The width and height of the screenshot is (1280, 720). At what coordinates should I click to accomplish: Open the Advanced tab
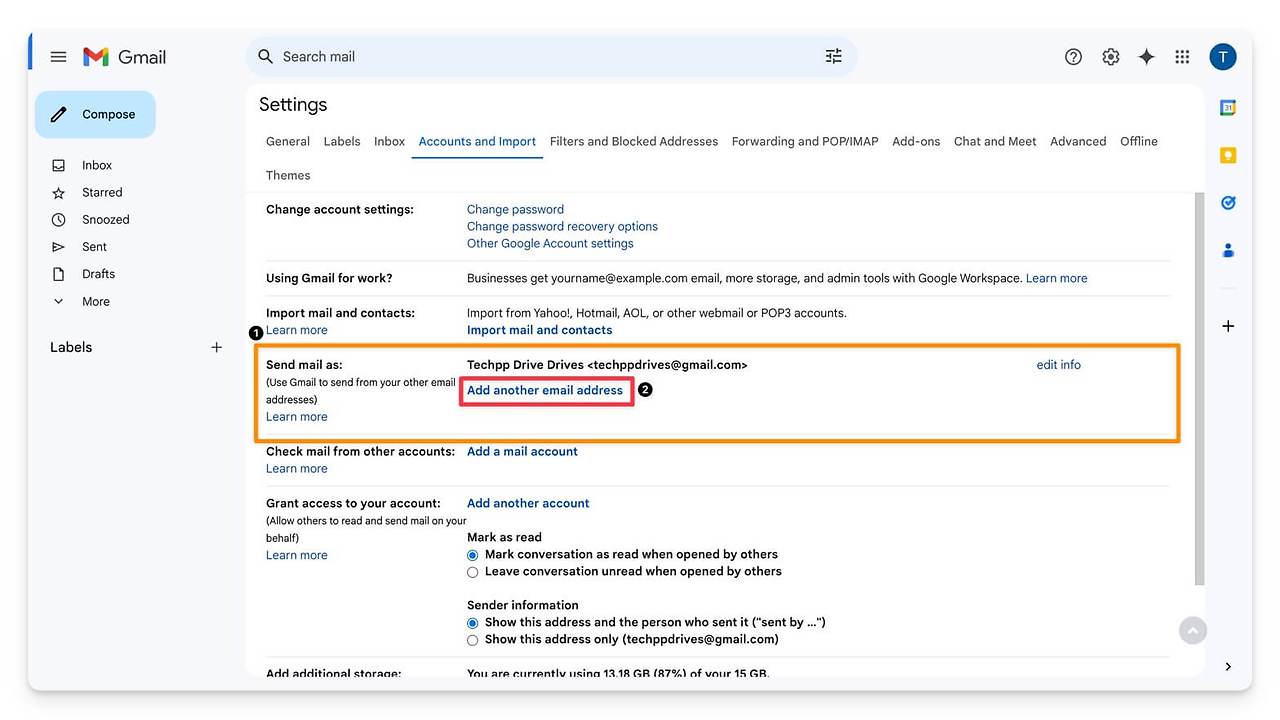1078,141
